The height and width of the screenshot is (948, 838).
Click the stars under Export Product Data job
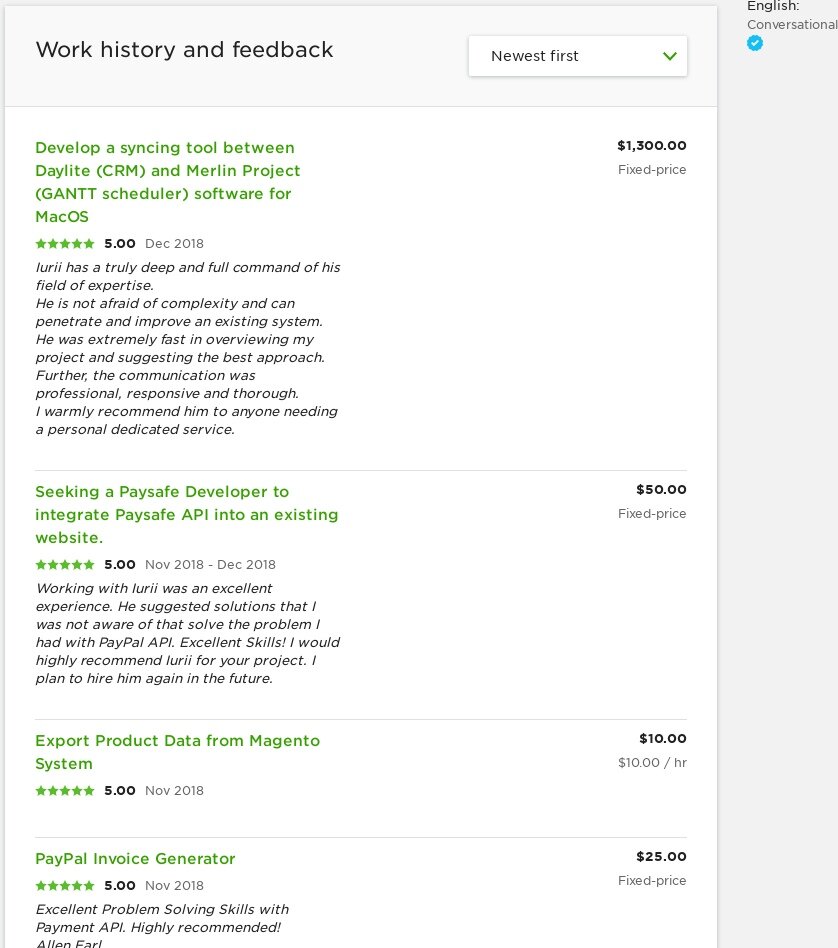pyautogui.click(x=65, y=791)
